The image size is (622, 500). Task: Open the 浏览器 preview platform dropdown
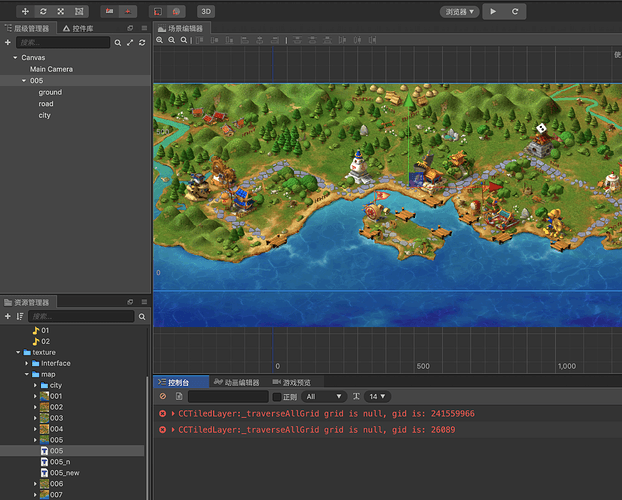[460, 11]
